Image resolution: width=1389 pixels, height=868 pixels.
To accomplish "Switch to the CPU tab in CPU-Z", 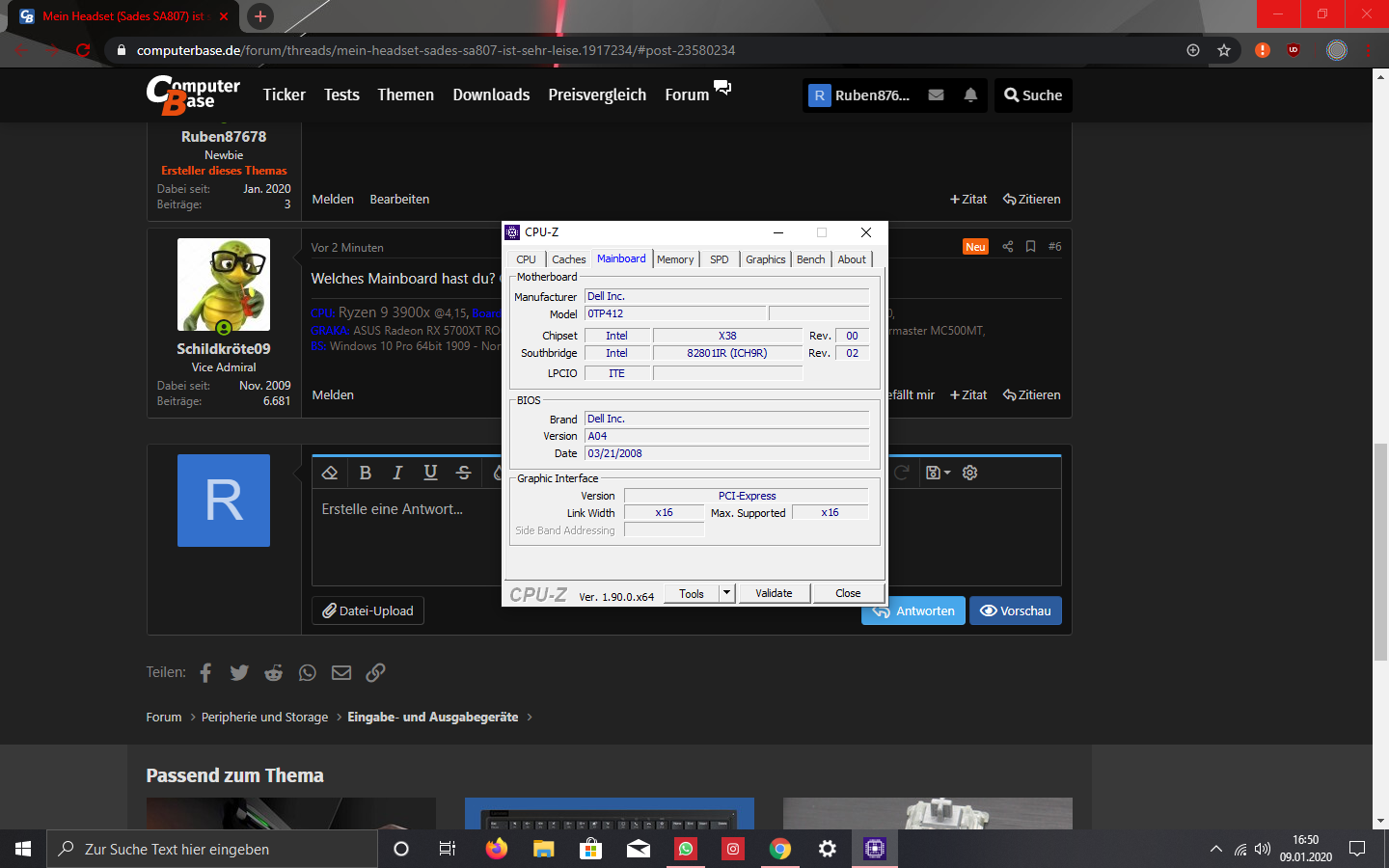I will 526,259.
